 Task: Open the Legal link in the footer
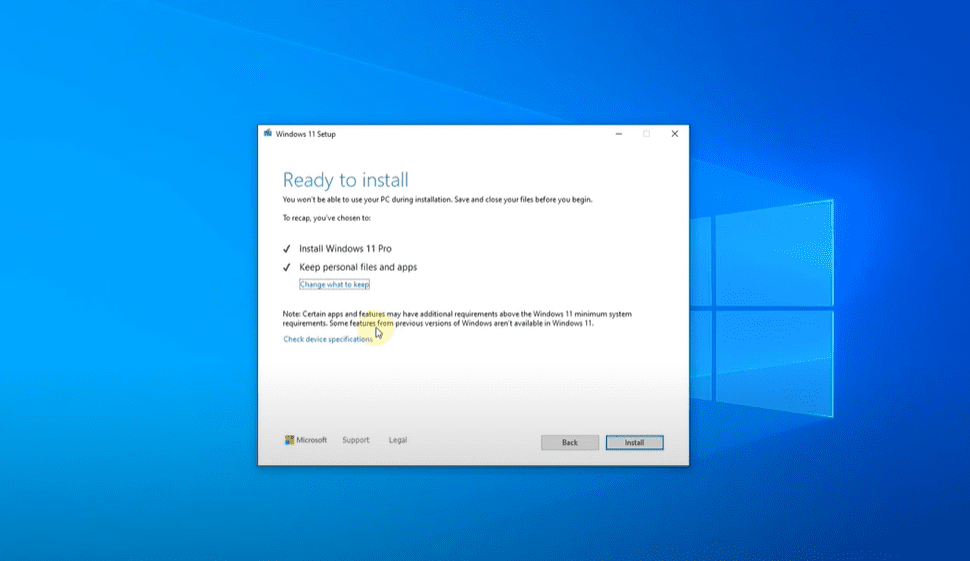[x=398, y=440]
